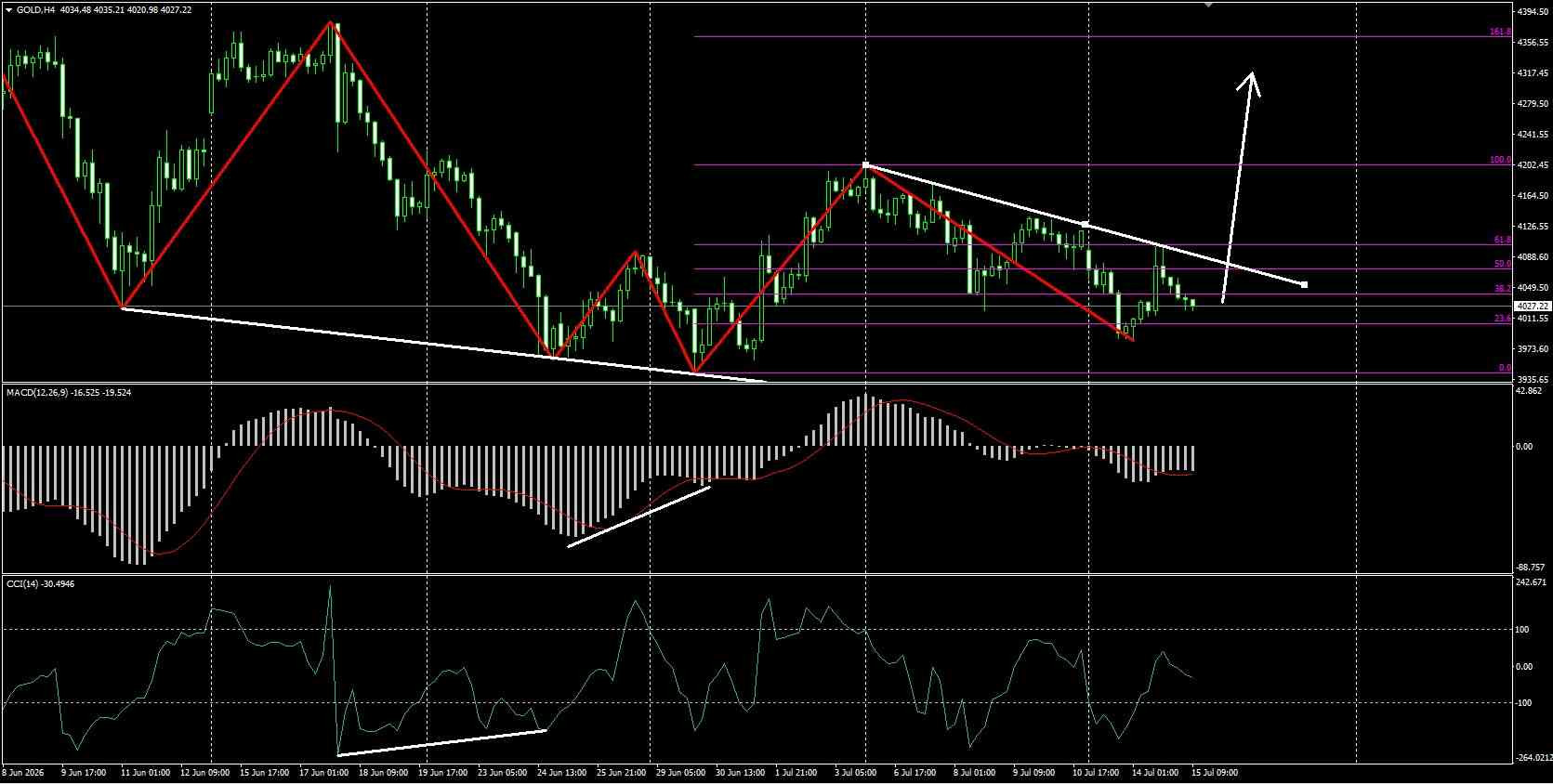Click the 4011.55 price scale value
The image size is (1553, 784).
click(1532, 319)
